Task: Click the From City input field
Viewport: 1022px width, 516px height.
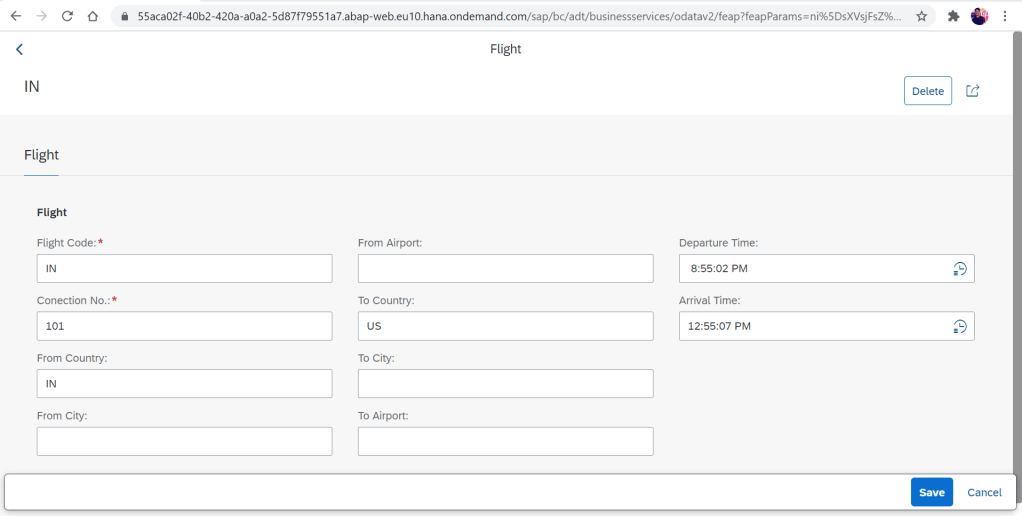Action: pyautogui.click(x=184, y=441)
